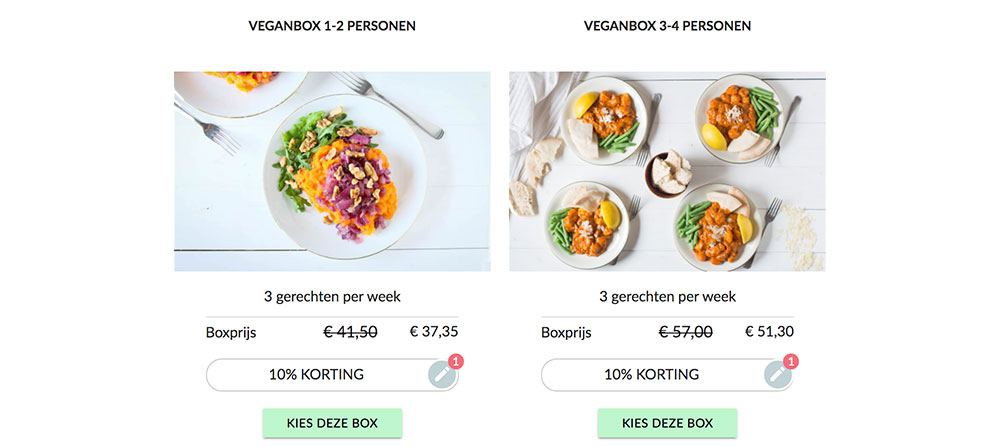Viewport: 1000px width, 447px height.
Task: Choose the Veganbox 1-2 personen with Kies deze box
Action: 332,423
